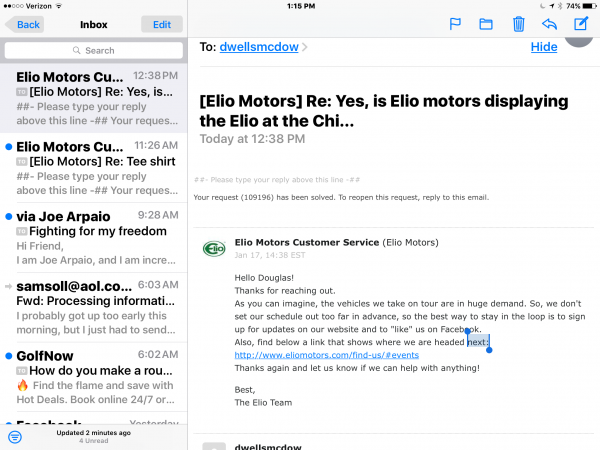Go back to the mailboxes list

pos(24,24)
